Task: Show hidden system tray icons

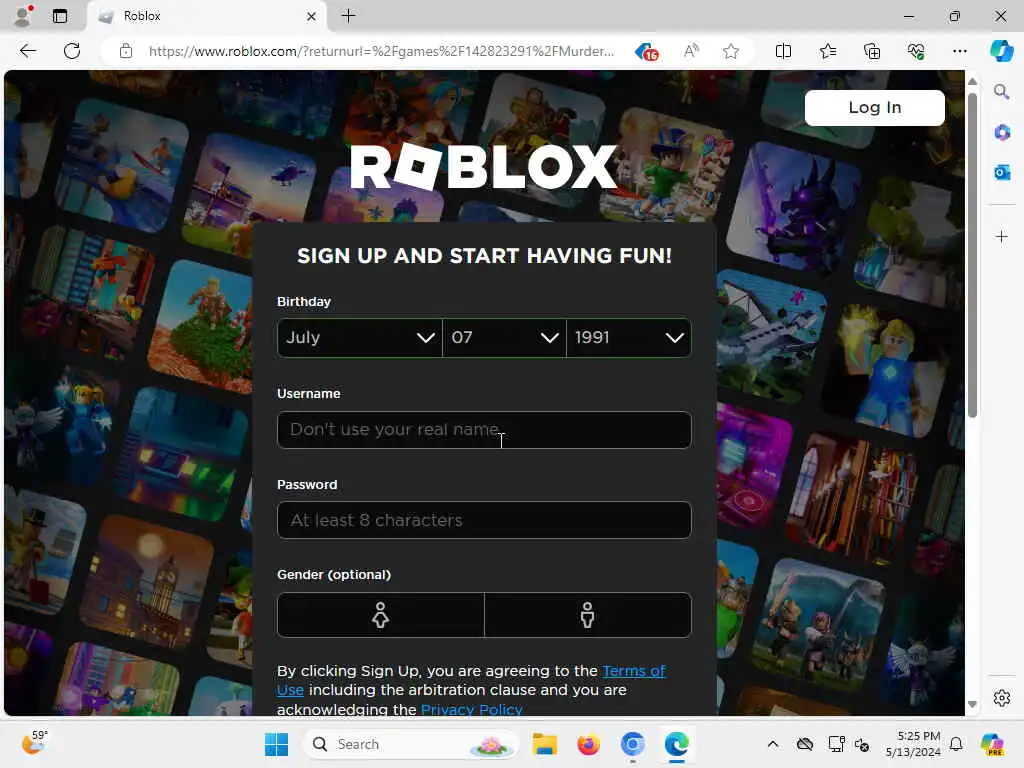Action: pyautogui.click(x=773, y=744)
